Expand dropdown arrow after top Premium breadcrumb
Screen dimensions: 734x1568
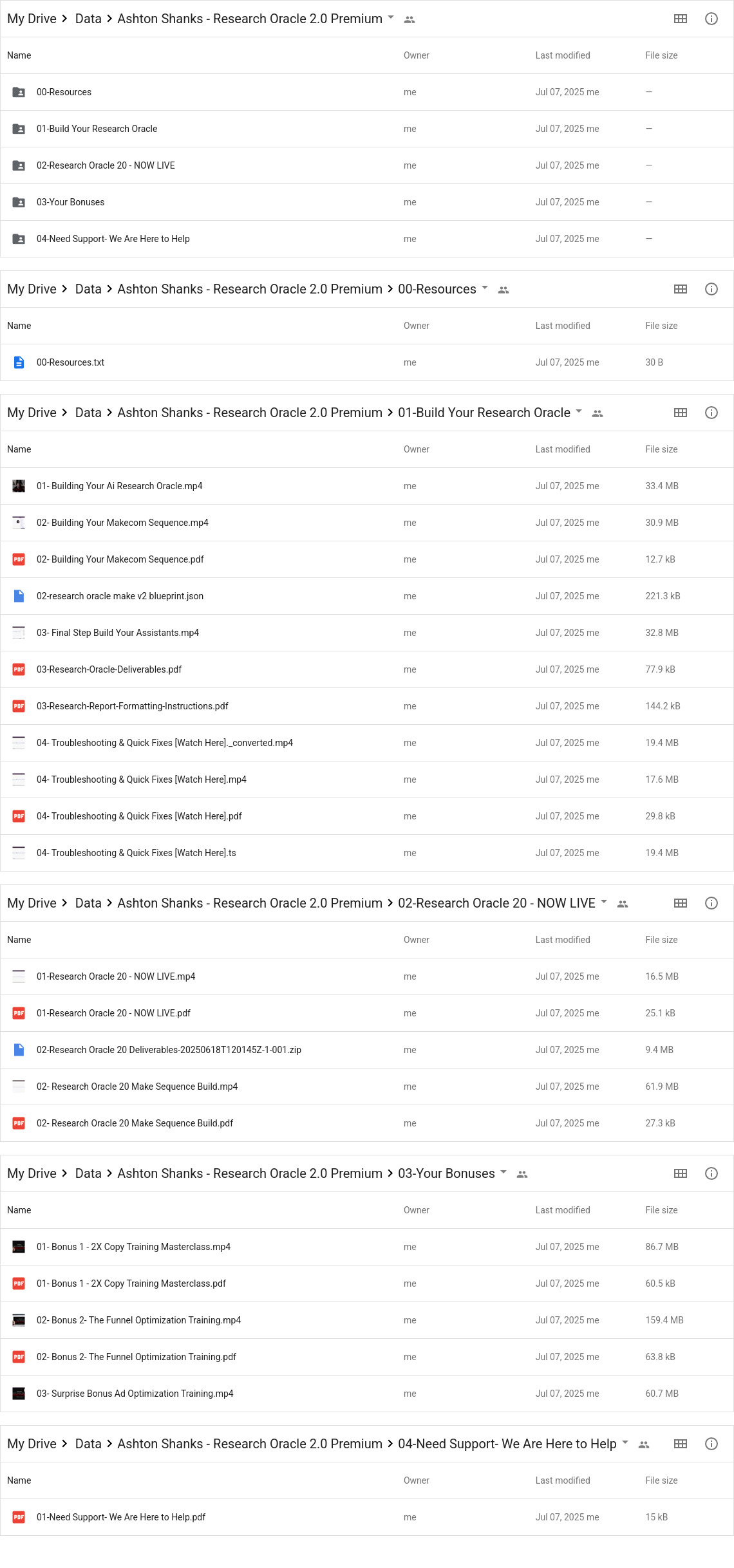click(391, 17)
